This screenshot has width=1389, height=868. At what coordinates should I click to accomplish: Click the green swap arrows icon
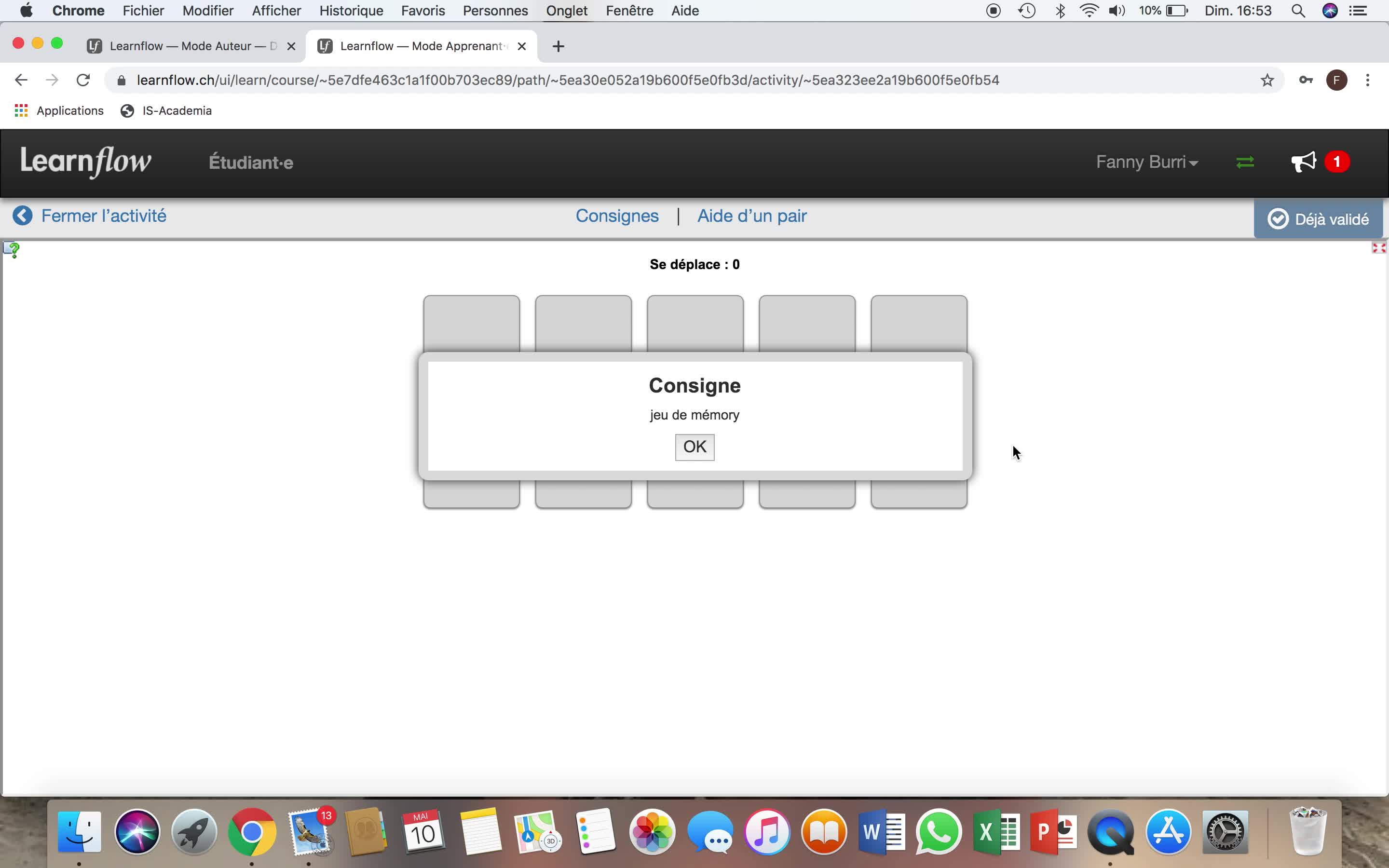coord(1244,163)
